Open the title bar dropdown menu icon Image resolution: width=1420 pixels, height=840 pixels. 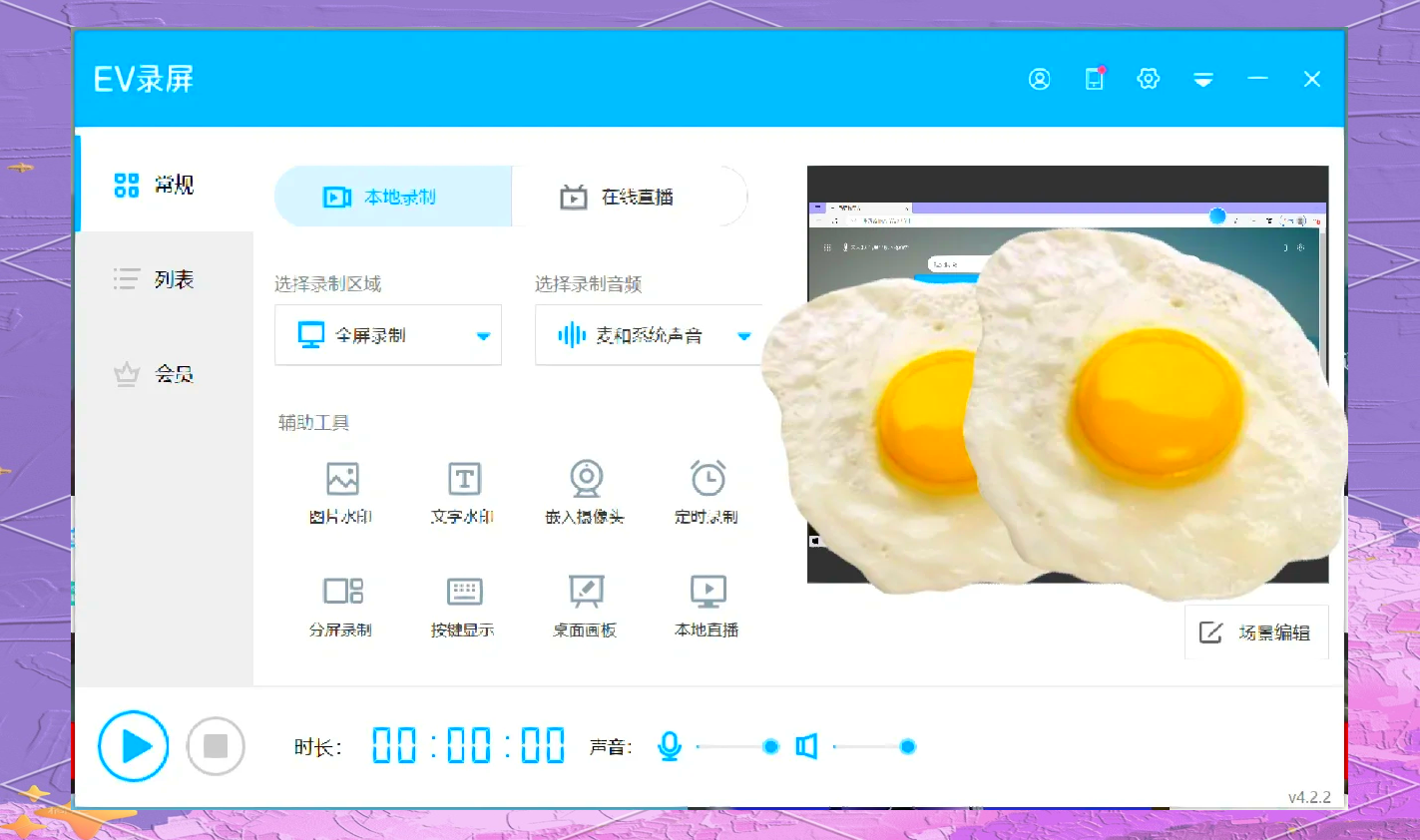(1203, 80)
